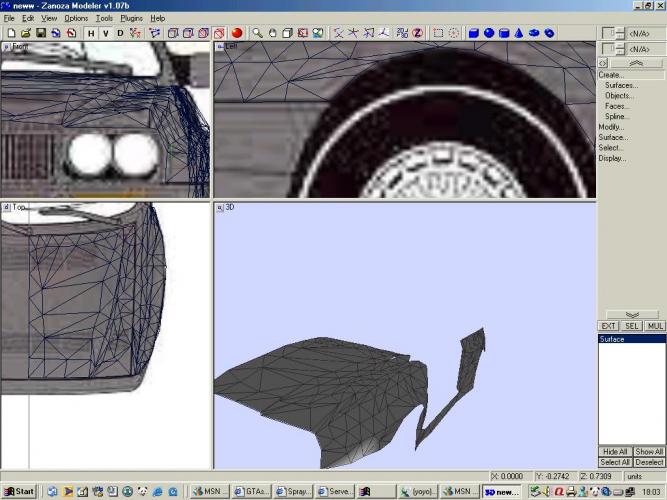This screenshot has height=500, width=667.
Task: Select the zoom magnifier tool
Action: [x=257, y=33]
